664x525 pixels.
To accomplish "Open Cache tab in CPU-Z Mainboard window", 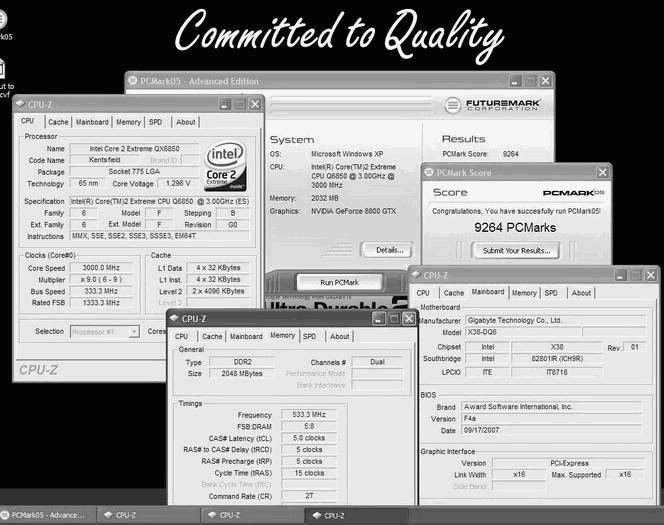I will pos(454,293).
